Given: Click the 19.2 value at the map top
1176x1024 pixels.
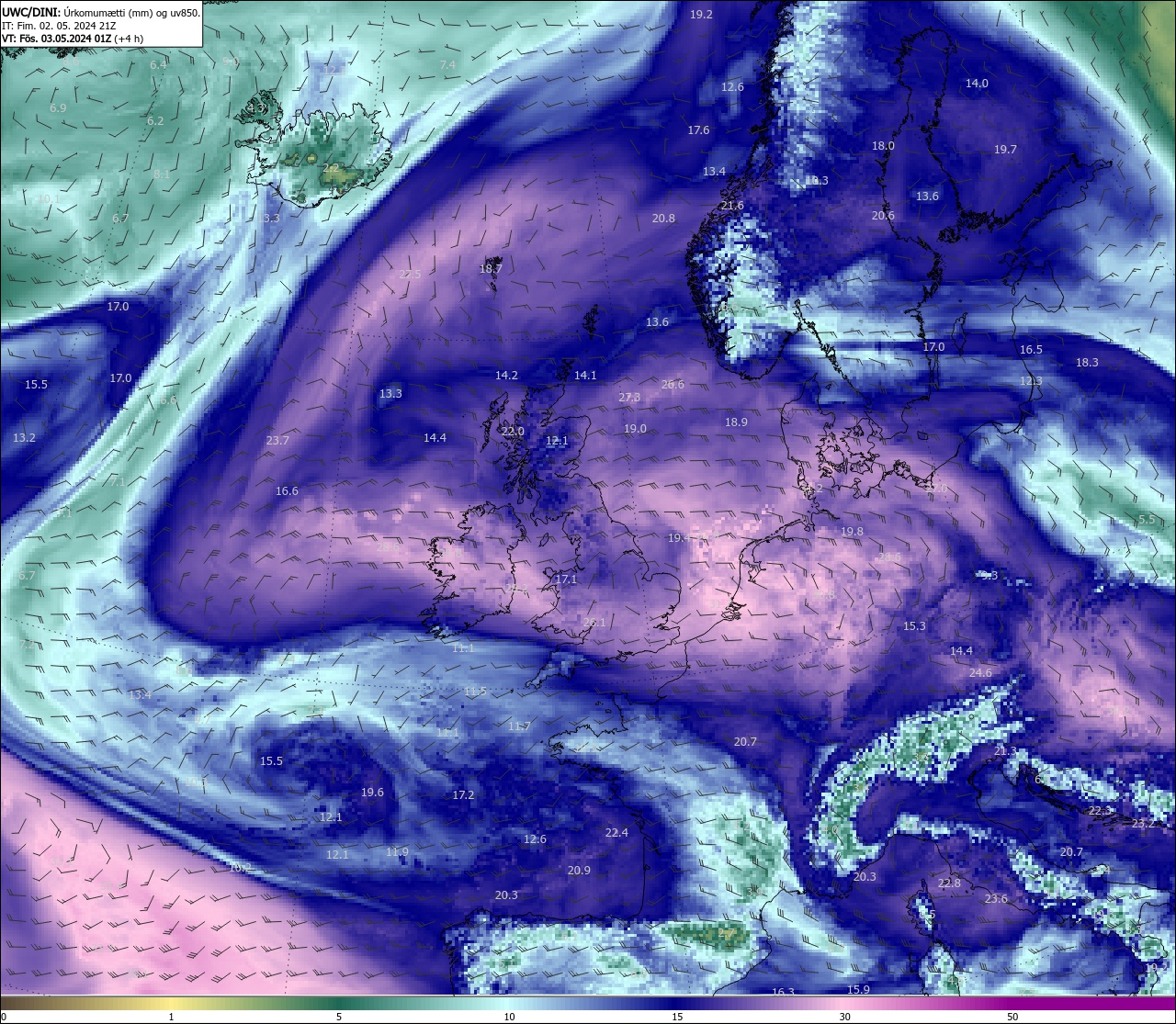Looking at the screenshot, I should [x=701, y=15].
